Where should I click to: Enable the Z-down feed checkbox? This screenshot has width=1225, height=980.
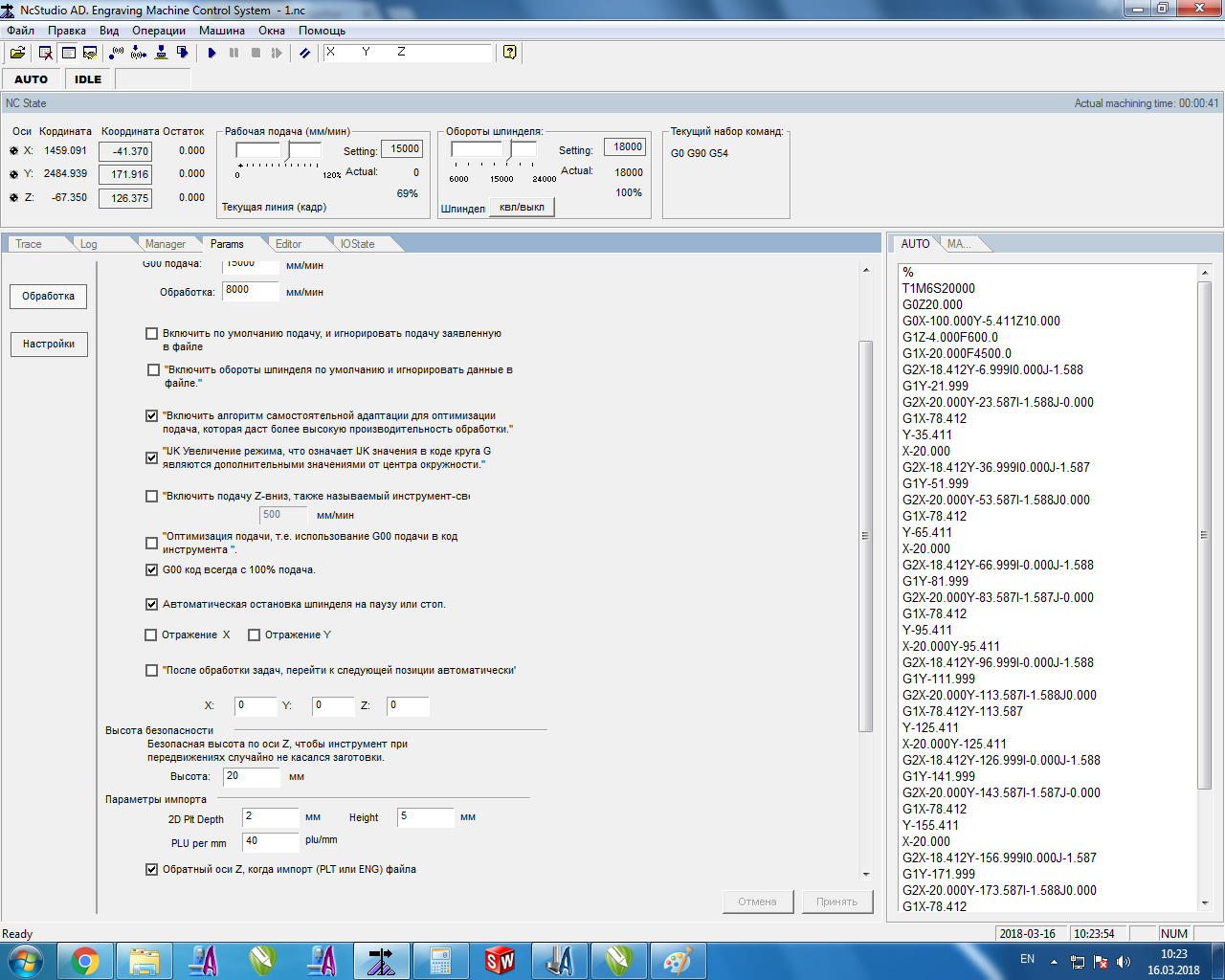[x=151, y=497]
